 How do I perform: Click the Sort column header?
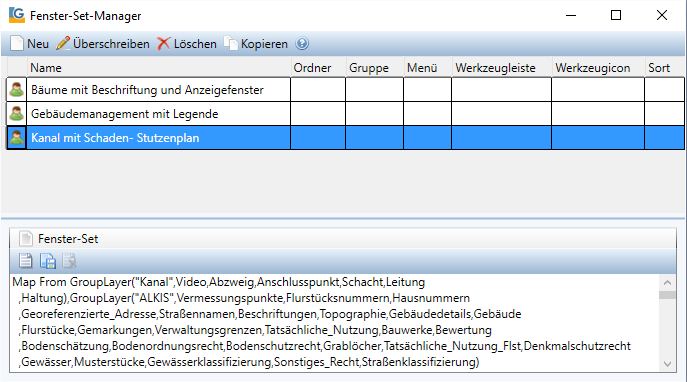tap(665, 68)
